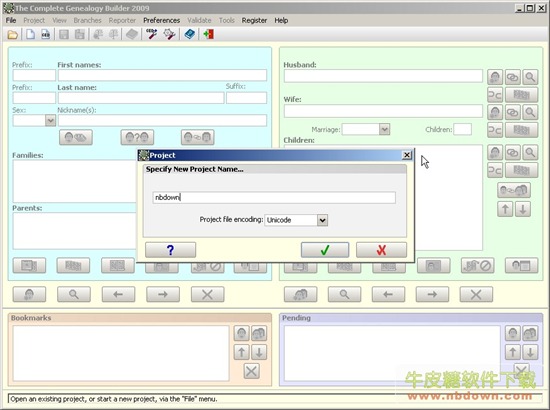This screenshot has width=550, height=410.
Task: Click the Husband name field
Action: coord(383,76)
